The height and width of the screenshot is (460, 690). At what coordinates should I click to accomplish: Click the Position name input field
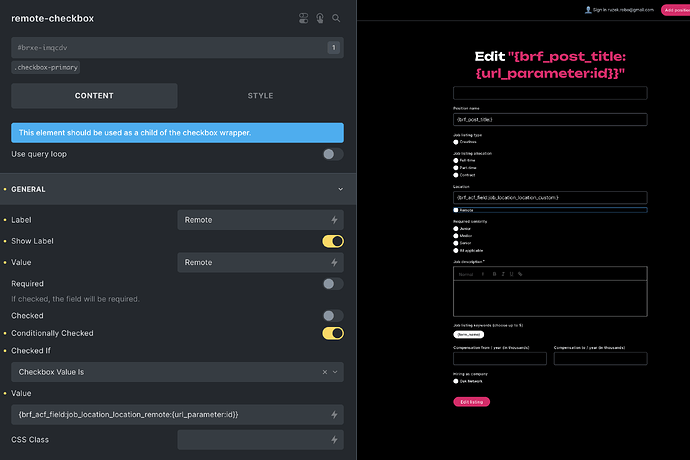pyautogui.click(x=550, y=119)
